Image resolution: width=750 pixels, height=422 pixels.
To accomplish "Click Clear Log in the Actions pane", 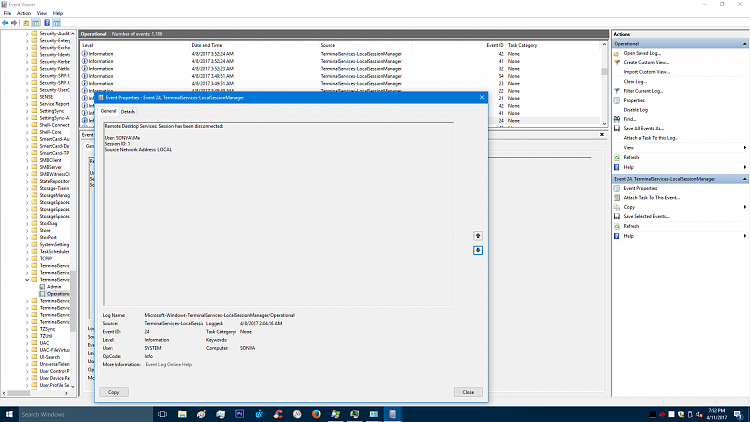I will (635, 82).
